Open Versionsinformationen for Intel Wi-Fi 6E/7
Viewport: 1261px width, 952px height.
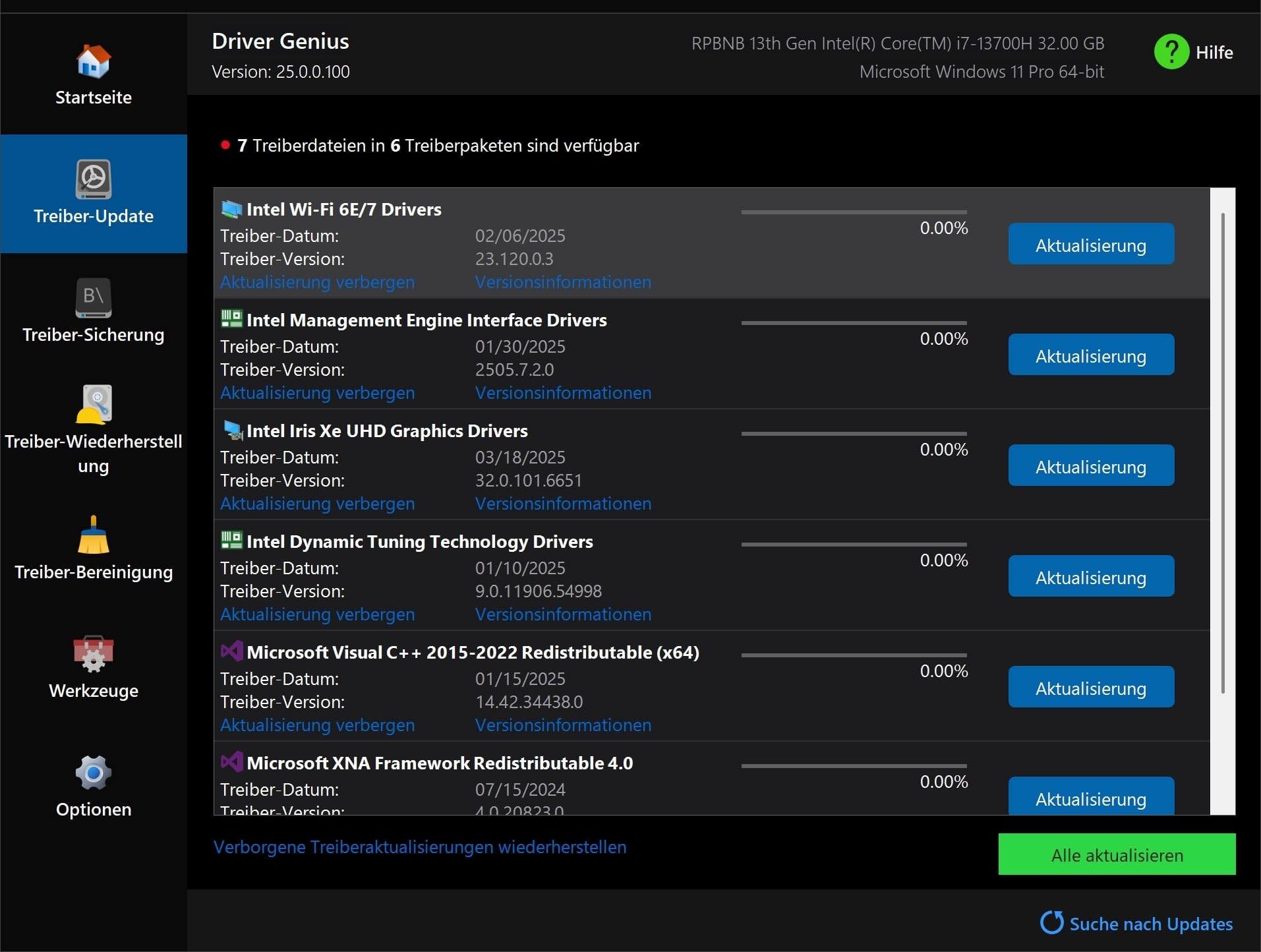pyautogui.click(x=563, y=282)
